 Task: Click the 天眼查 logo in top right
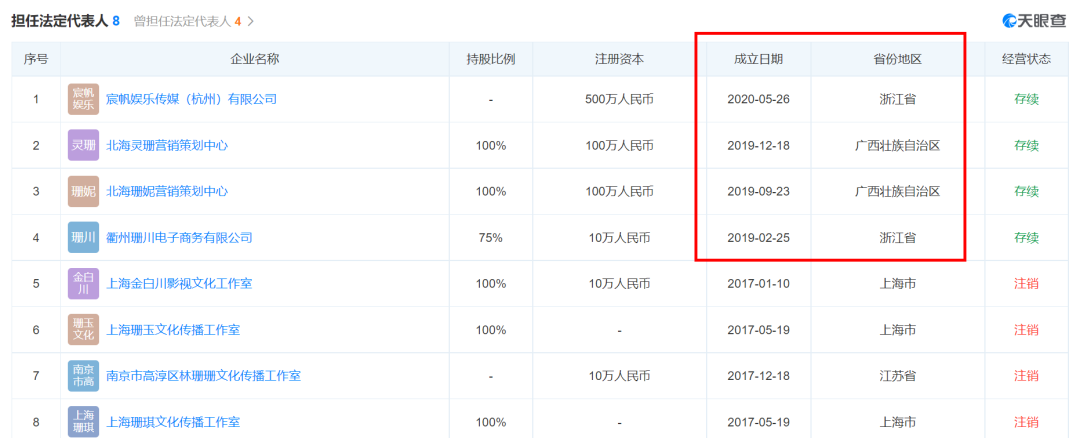[1037, 20]
